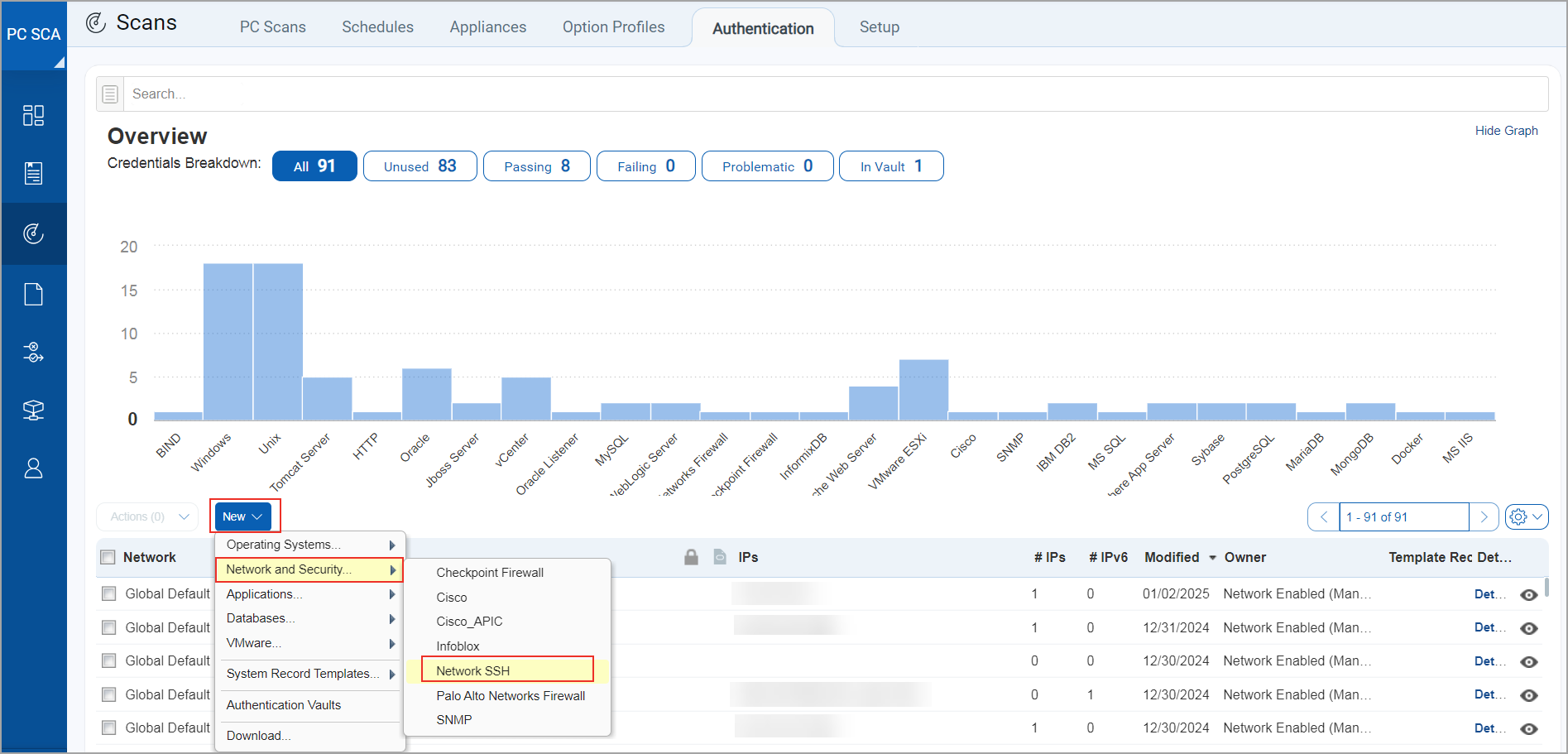Viewport: 1568px width, 754px height.
Task: Select the highlighted scan icon in sidebar
Action: (x=34, y=233)
